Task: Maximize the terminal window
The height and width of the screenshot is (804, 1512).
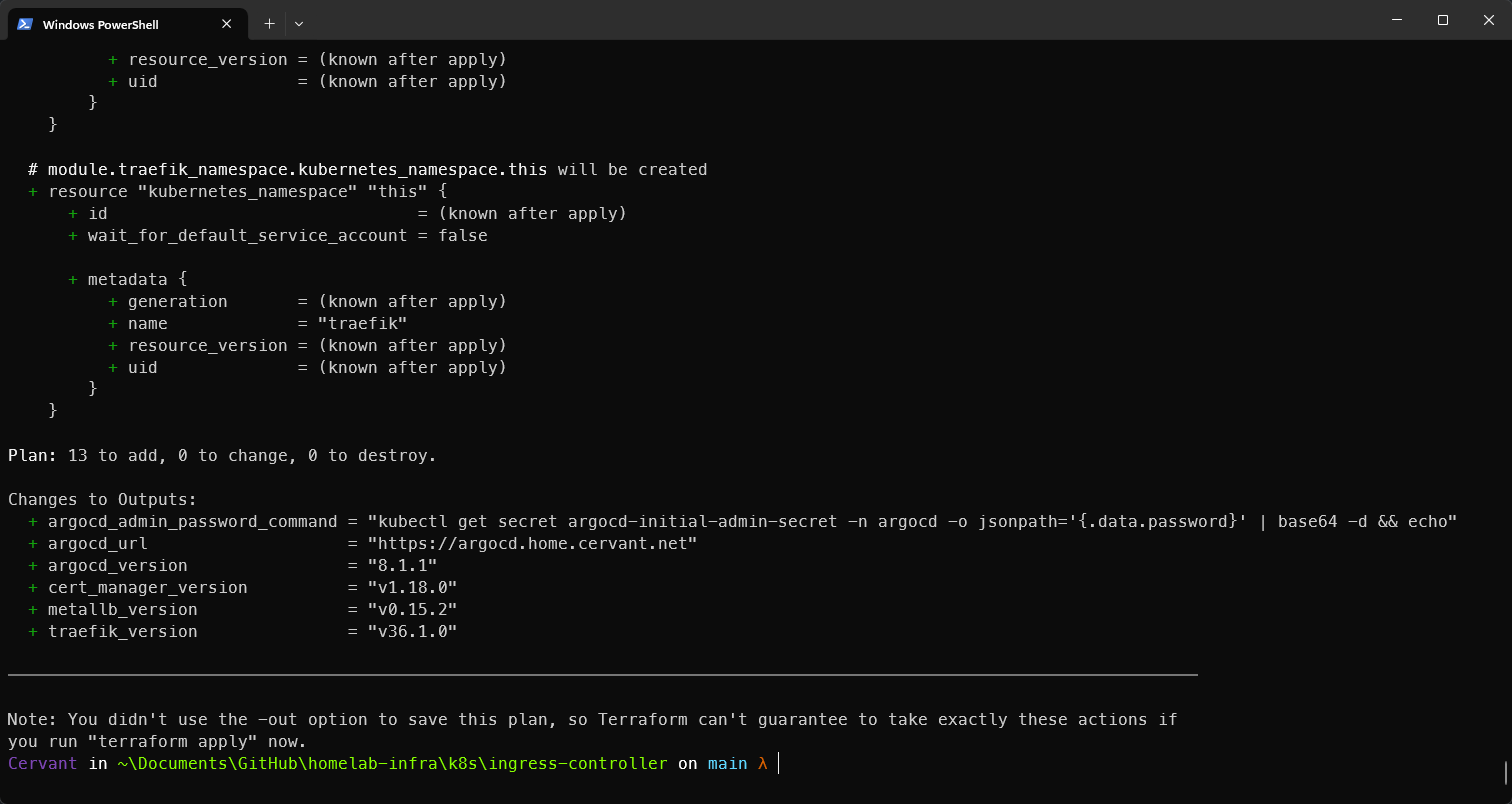Action: [1442, 20]
